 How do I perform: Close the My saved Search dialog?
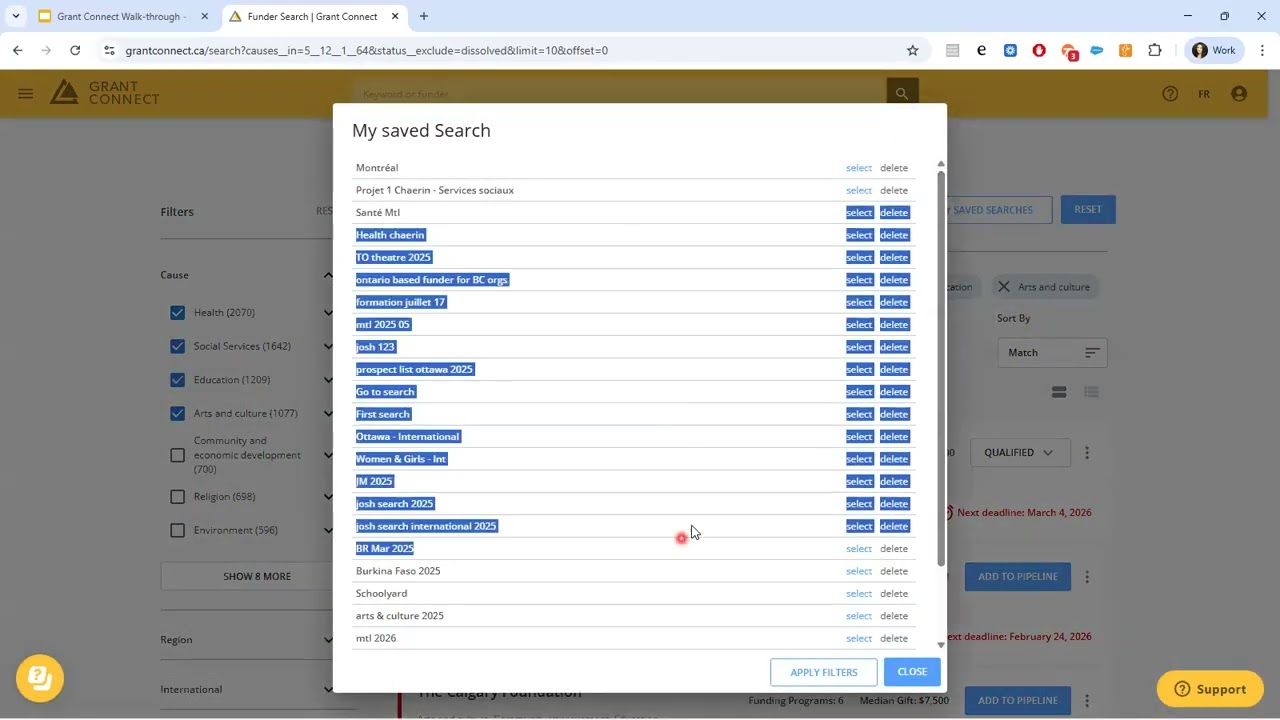pos(912,672)
